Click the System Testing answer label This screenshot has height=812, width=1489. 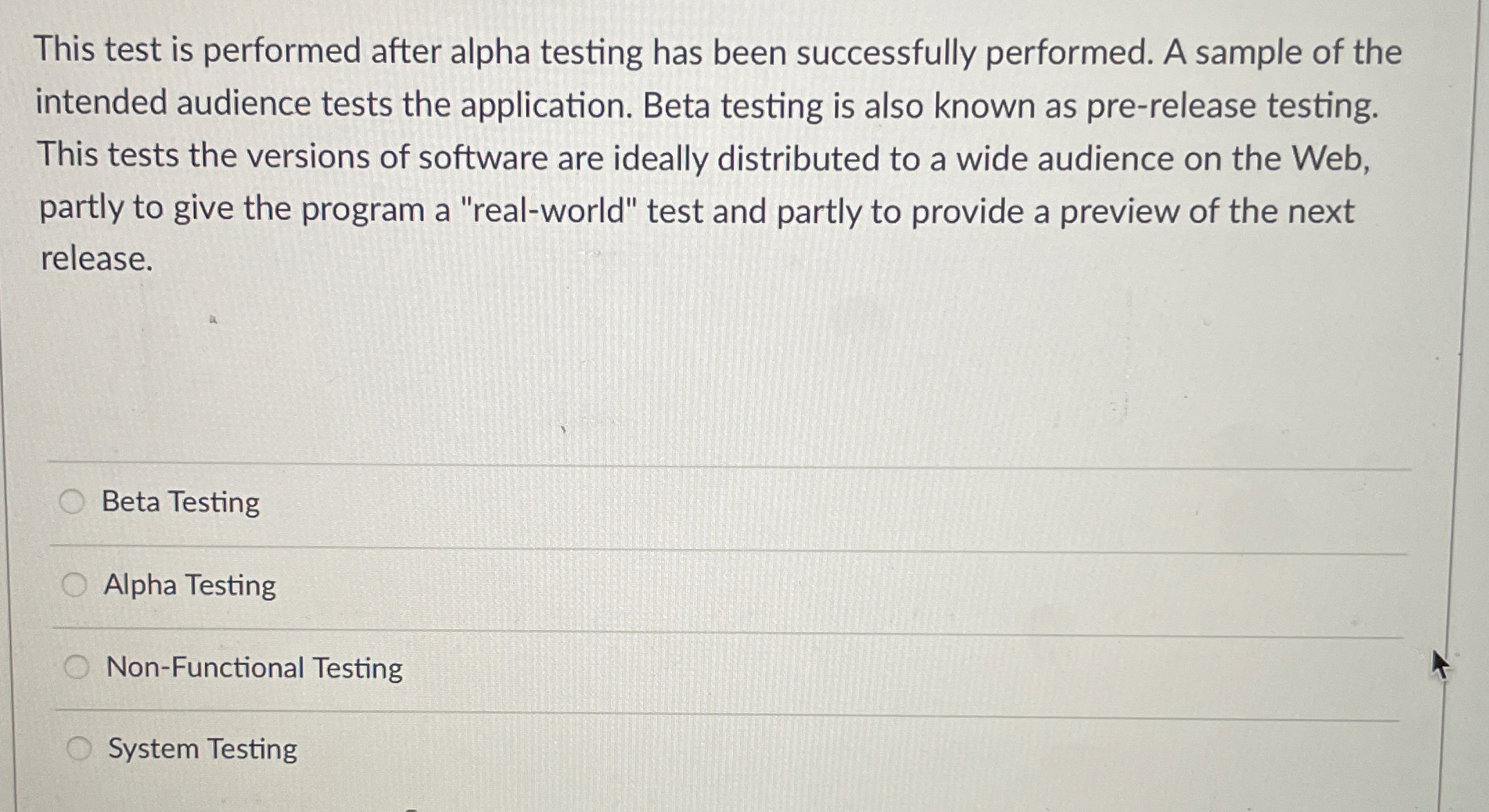pyautogui.click(x=202, y=748)
